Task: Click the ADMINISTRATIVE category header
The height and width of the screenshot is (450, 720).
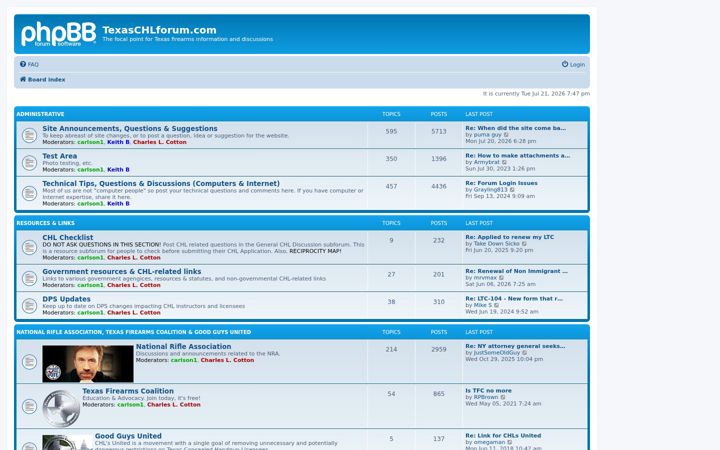Action: tap(40, 114)
